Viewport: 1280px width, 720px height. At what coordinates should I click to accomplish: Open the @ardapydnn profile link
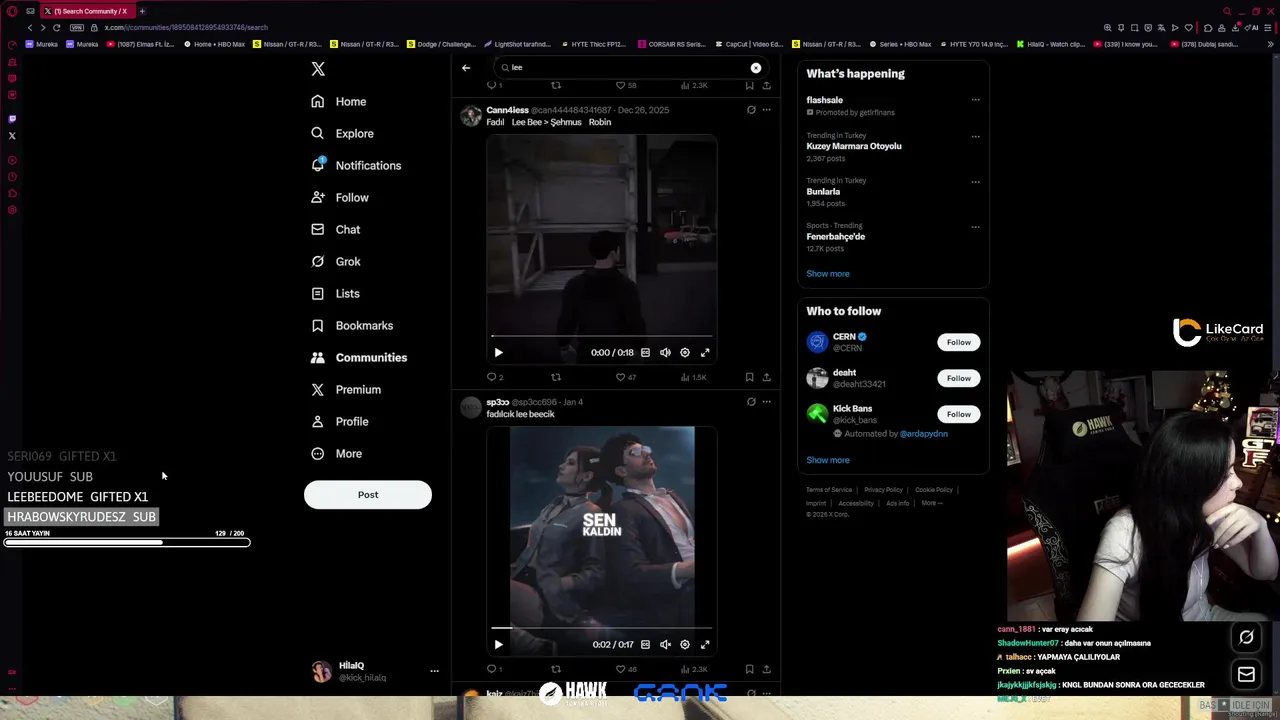tap(923, 434)
